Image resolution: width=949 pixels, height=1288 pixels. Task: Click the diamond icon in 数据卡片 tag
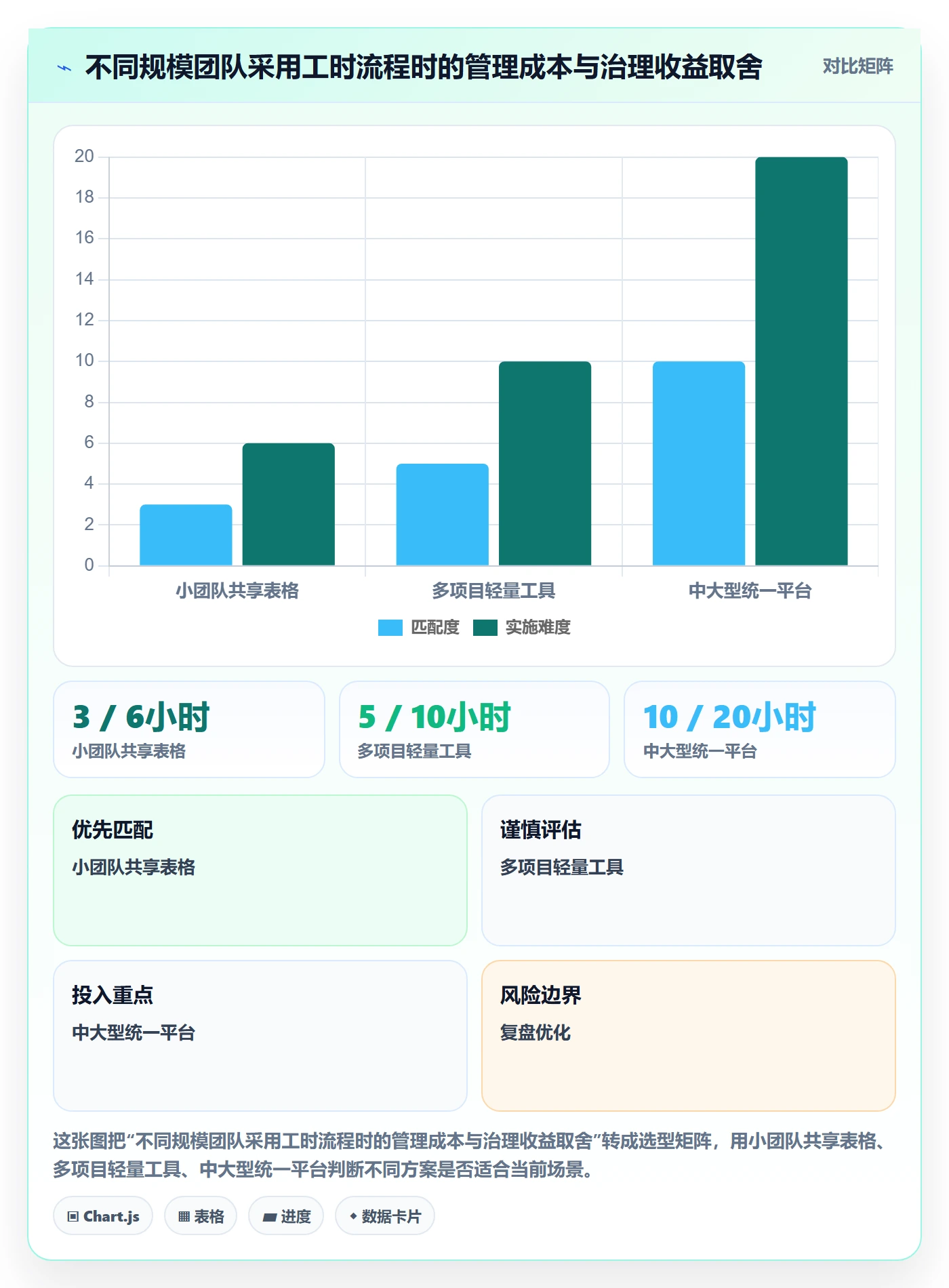[x=353, y=1216]
